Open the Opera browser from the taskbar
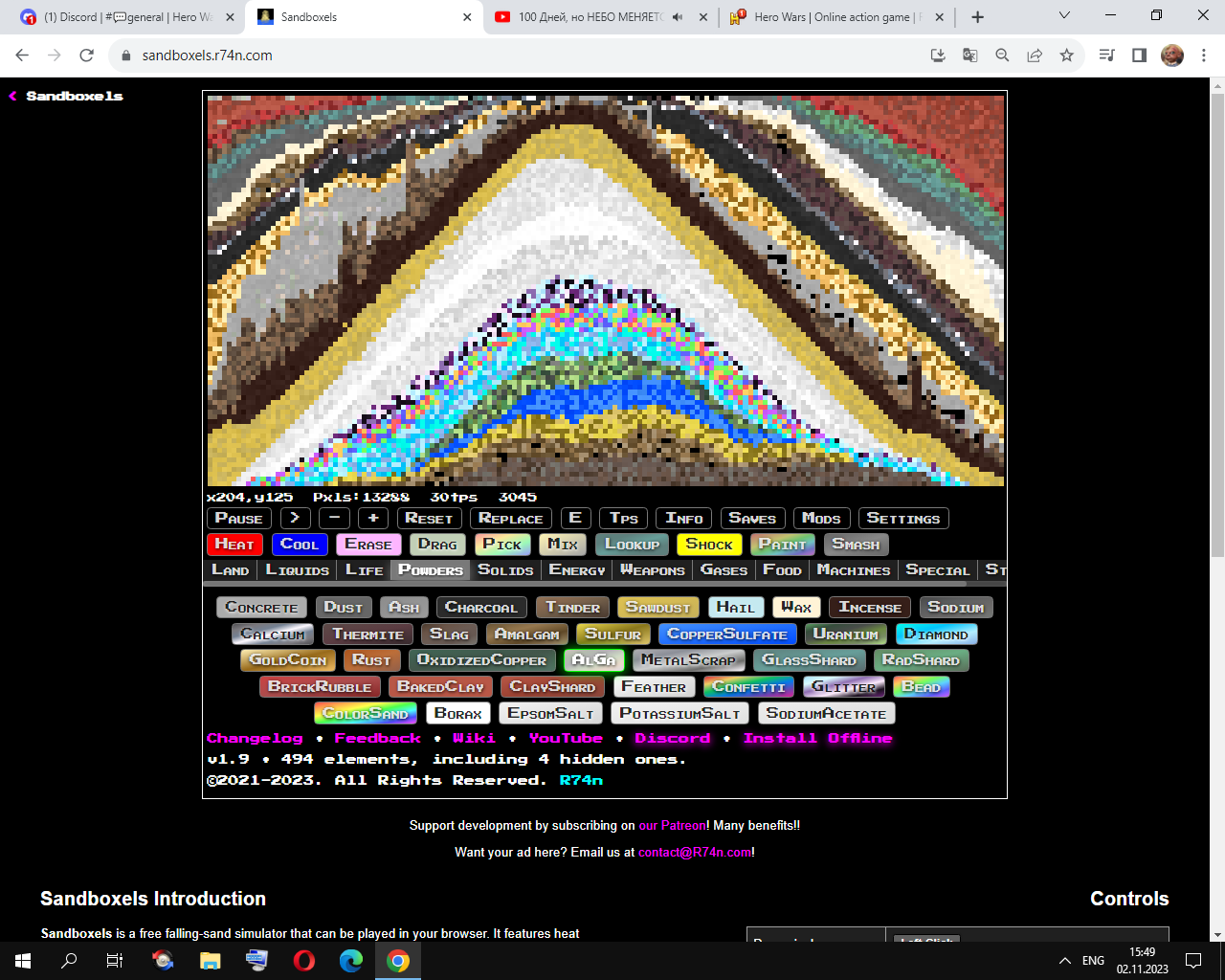Screen dimensions: 1225x980 304,961
